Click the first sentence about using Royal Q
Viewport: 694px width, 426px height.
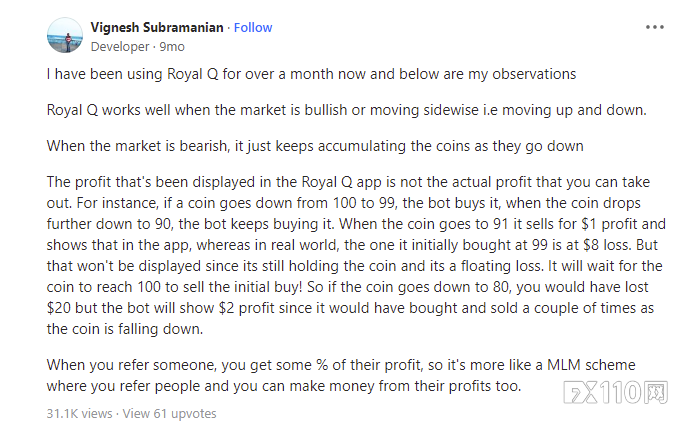tap(311, 74)
